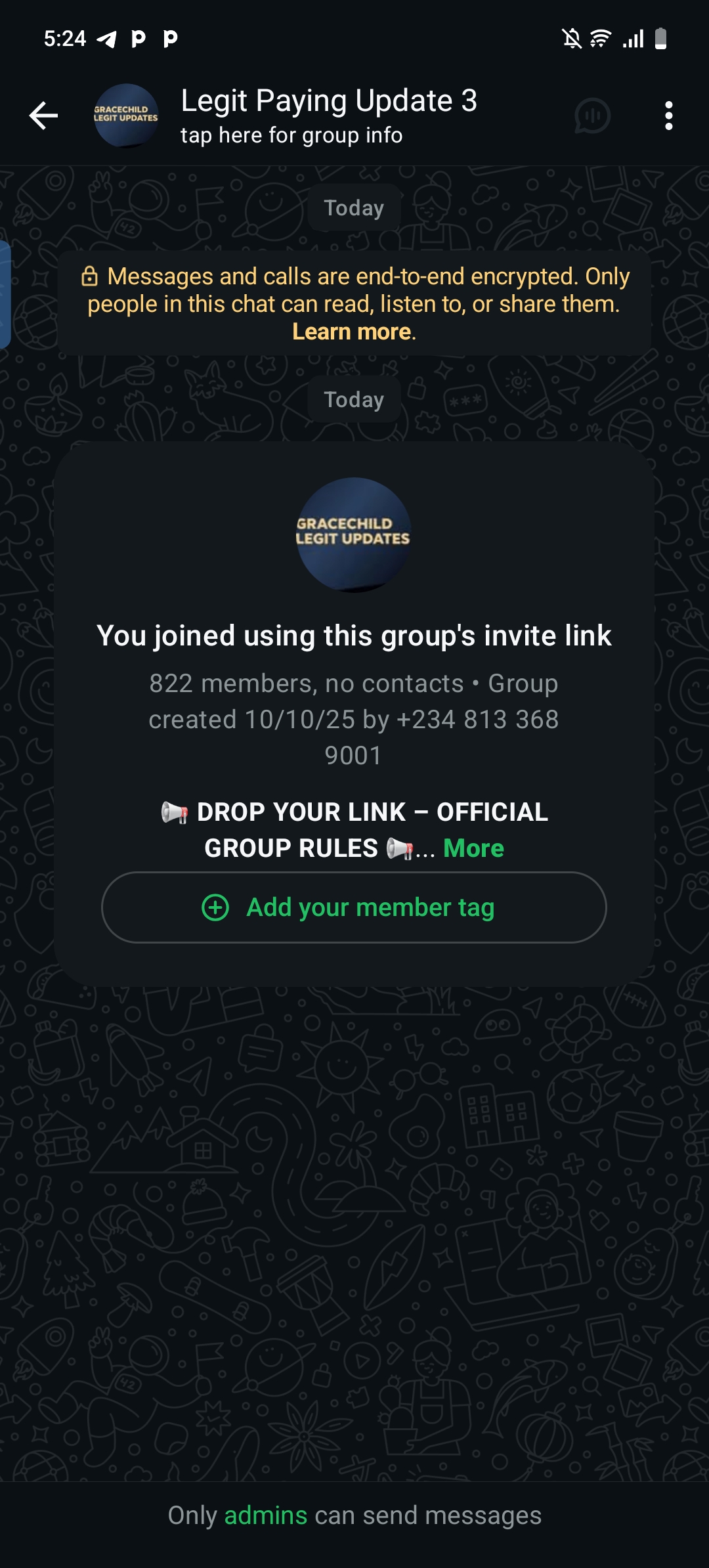Screen dimensions: 709x1568
Task: Click the lock icon in encryption notice
Action: (x=89, y=276)
